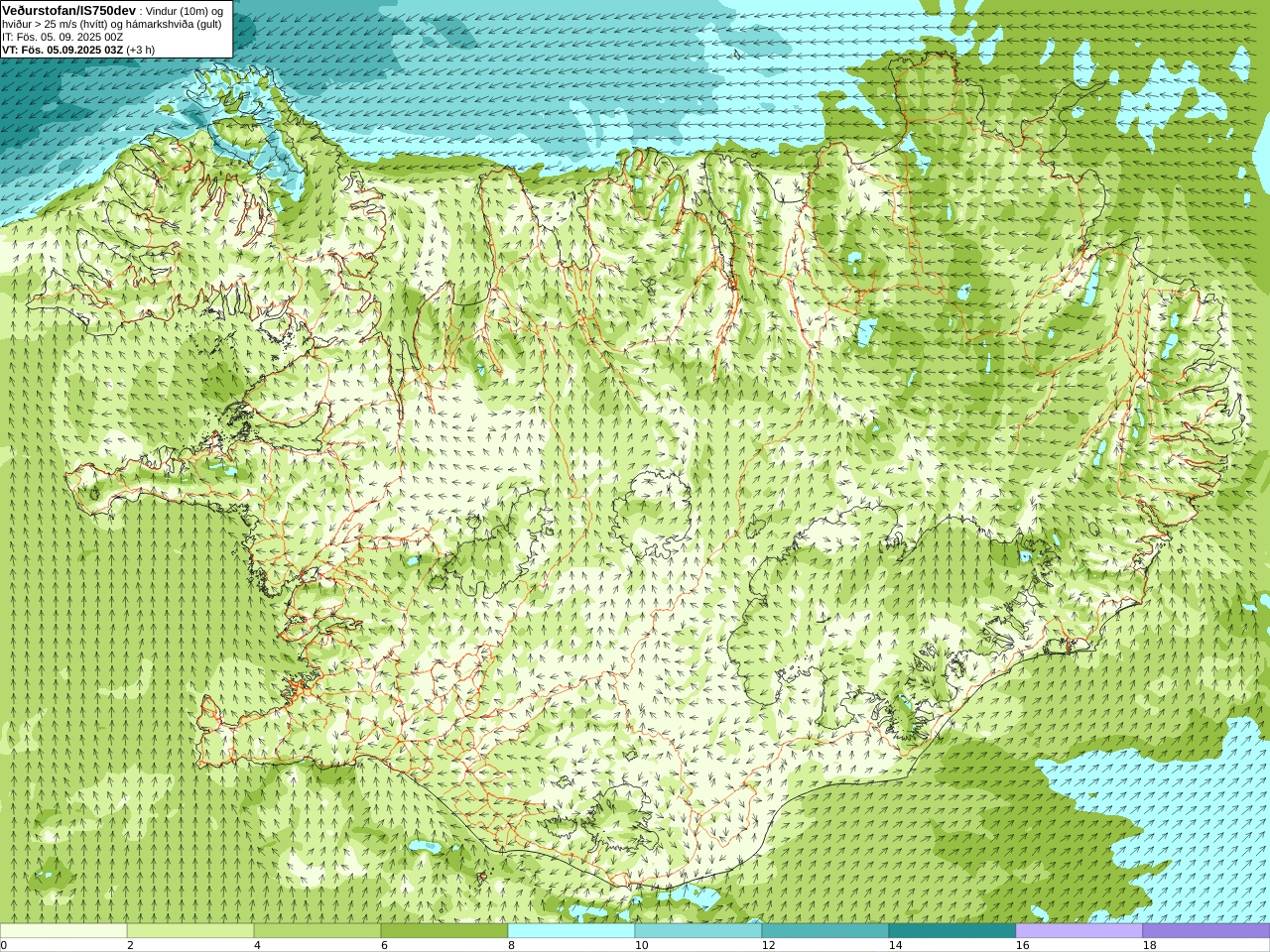Click the "hámarkshviða (gult)" description line
The image size is (1270, 952).
pos(112,24)
